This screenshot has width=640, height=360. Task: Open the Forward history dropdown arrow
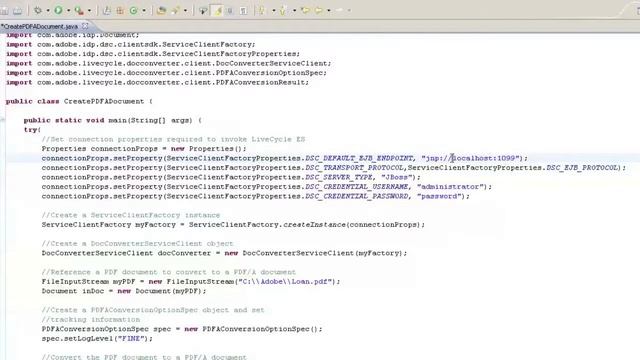point(349,11)
